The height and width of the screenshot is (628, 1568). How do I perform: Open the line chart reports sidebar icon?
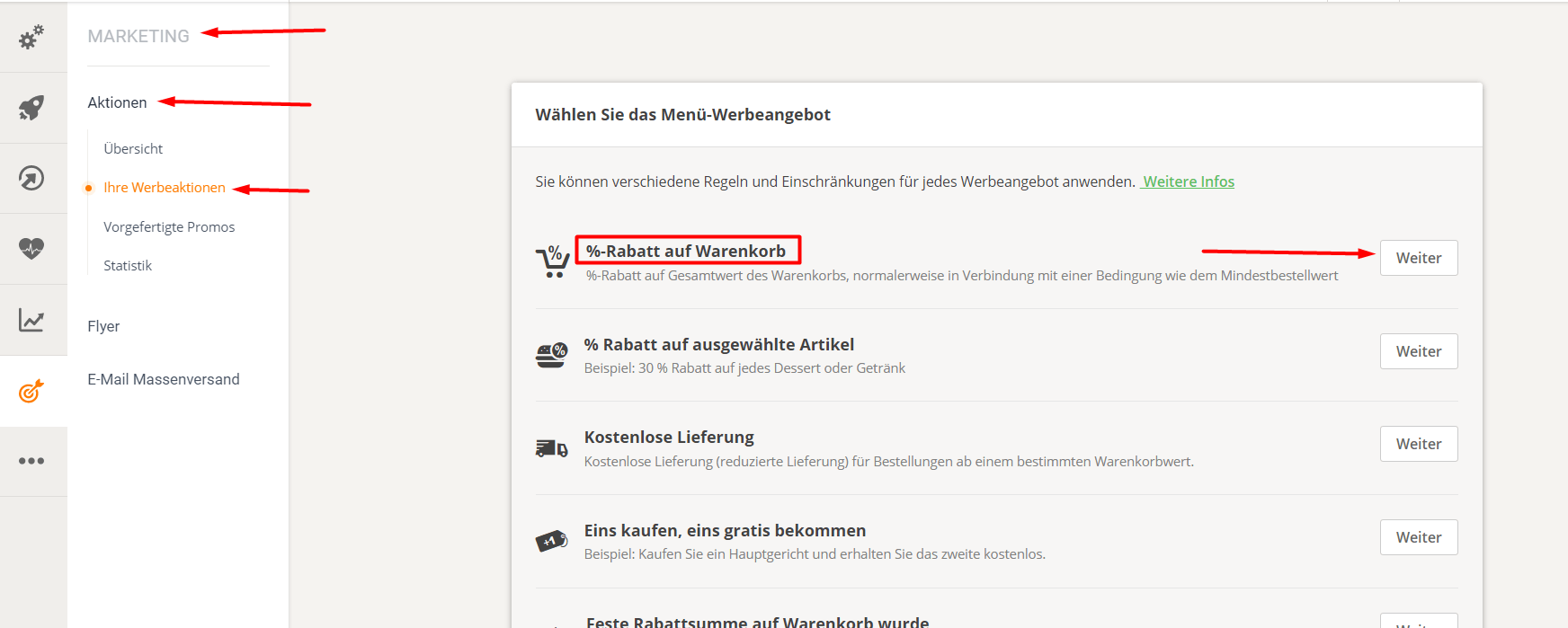31,320
